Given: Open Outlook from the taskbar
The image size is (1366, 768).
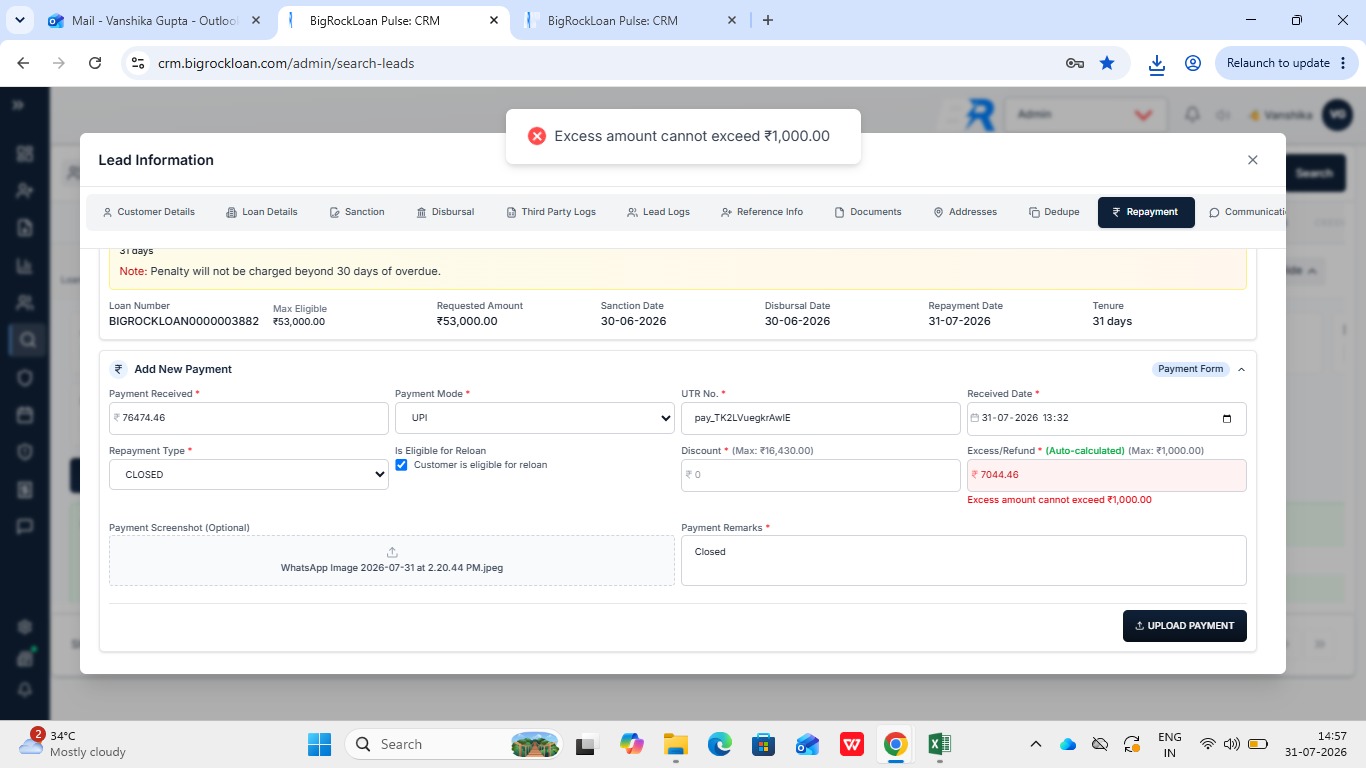Looking at the screenshot, I should pyautogui.click(x=808, y=744).
